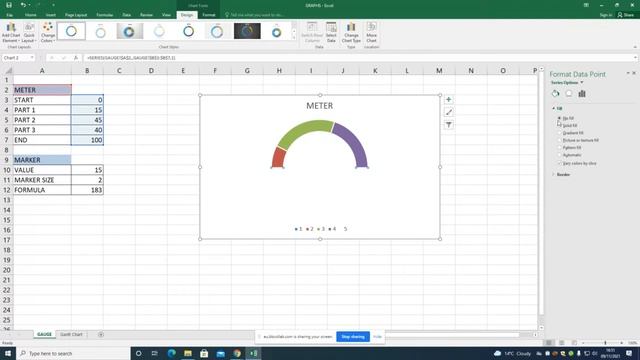The image size is (640, 360).
Task: Select Picture or texture fill option
Action: coord(578,140)
